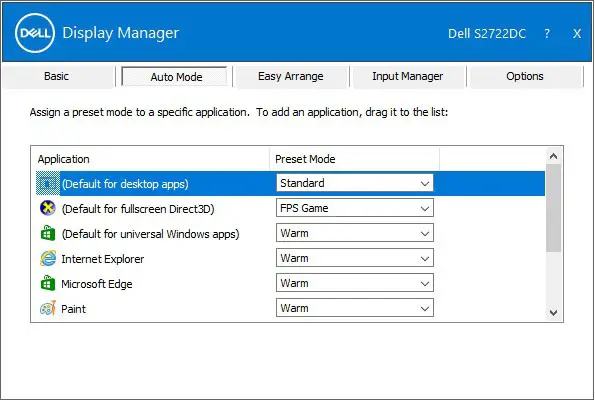
Task: Close the Display Manager window
Action: tap(577, 33)
